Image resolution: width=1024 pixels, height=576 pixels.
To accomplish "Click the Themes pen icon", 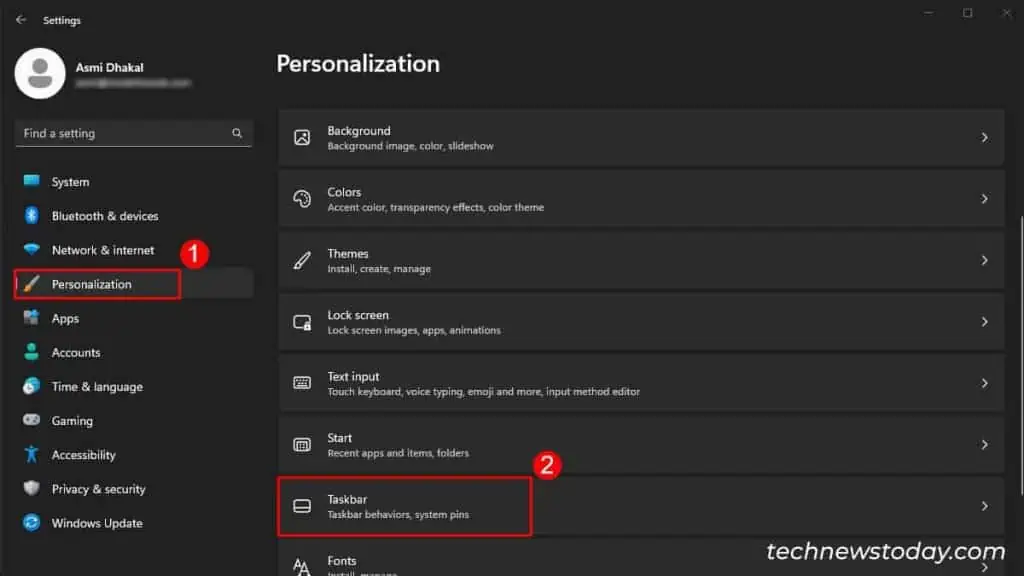I will pyautogui.click(x=302, y=260).
